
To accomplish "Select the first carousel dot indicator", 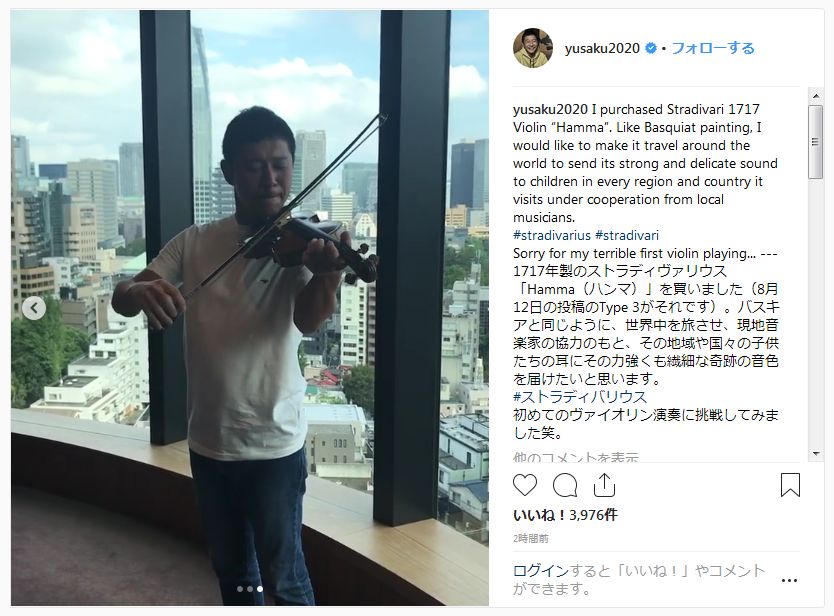I will 240,589.
